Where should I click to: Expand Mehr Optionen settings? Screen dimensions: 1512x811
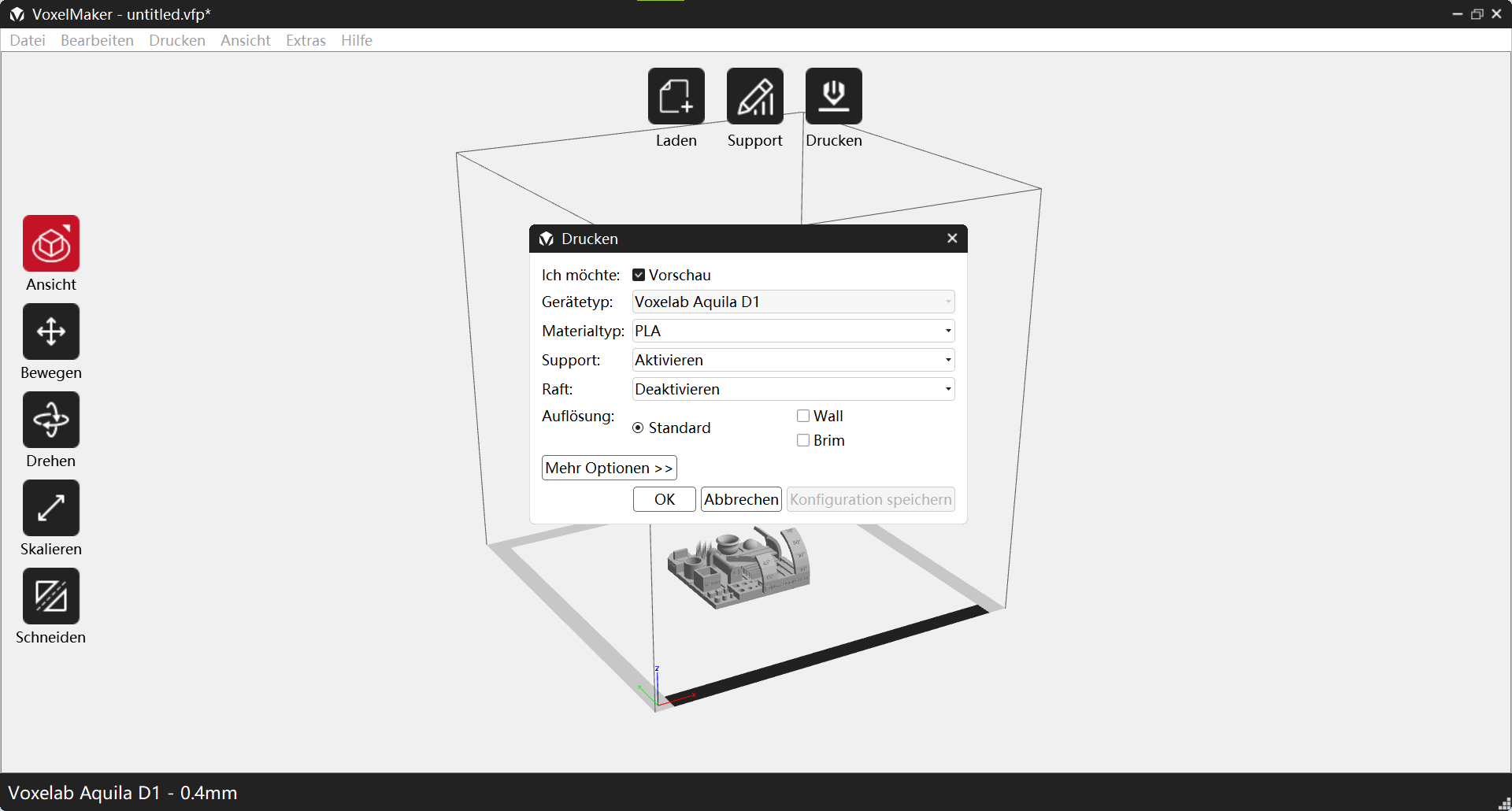point(609,468)
